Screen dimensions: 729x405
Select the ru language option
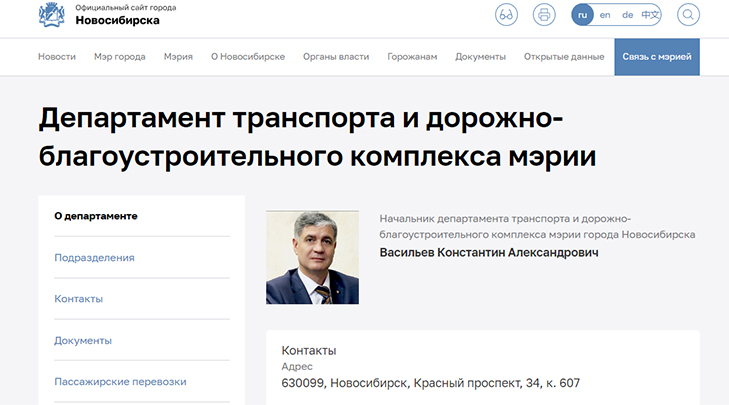583,15
